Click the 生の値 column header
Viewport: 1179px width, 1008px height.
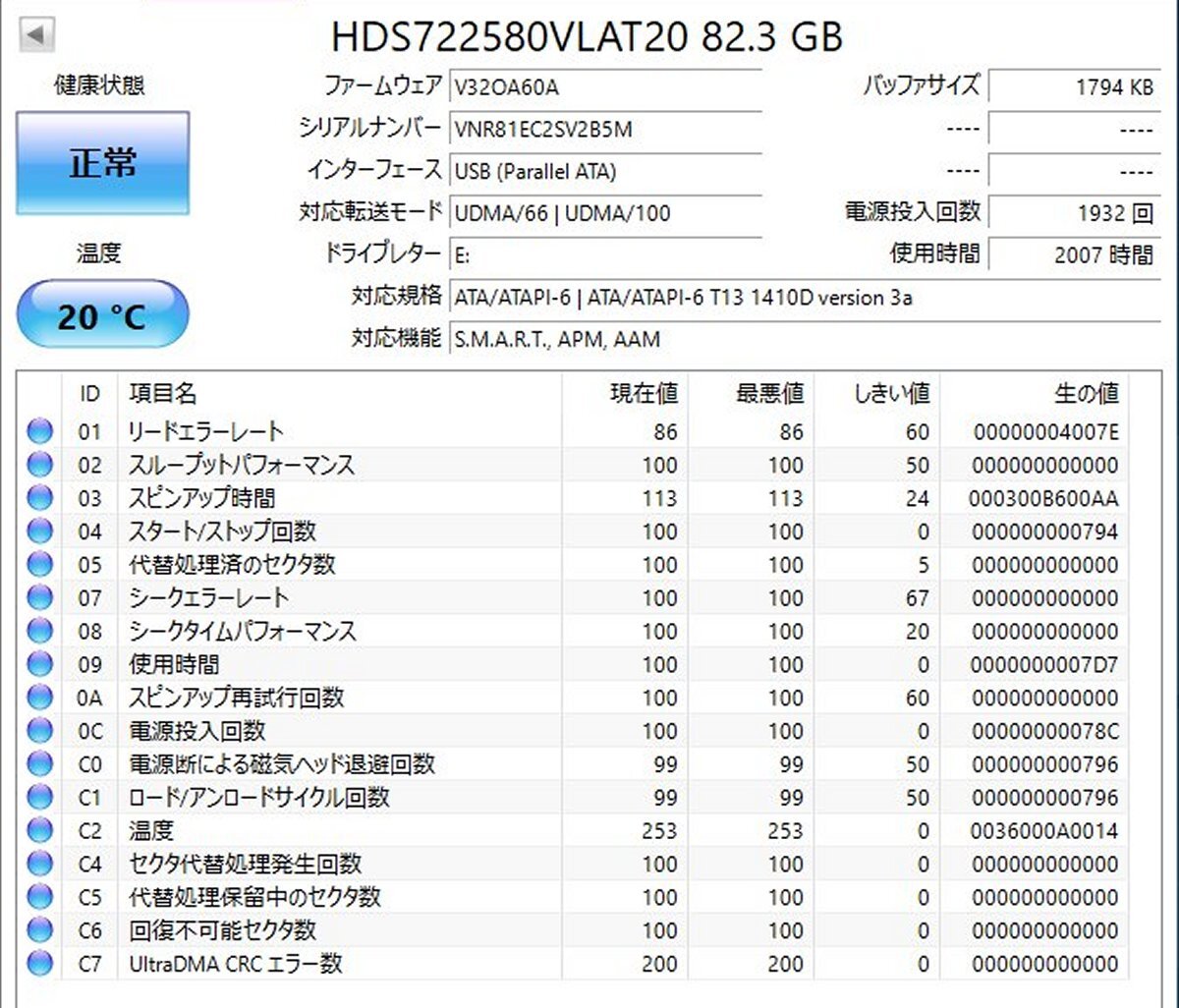(x=1034, y=394)
